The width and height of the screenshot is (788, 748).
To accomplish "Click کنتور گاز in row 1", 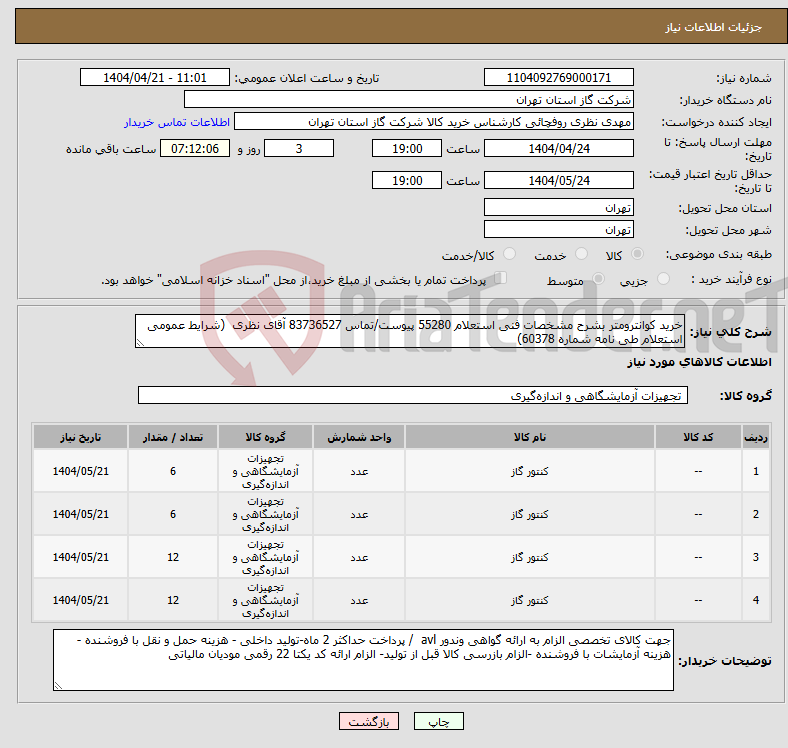I will click(x=530, y=471).
